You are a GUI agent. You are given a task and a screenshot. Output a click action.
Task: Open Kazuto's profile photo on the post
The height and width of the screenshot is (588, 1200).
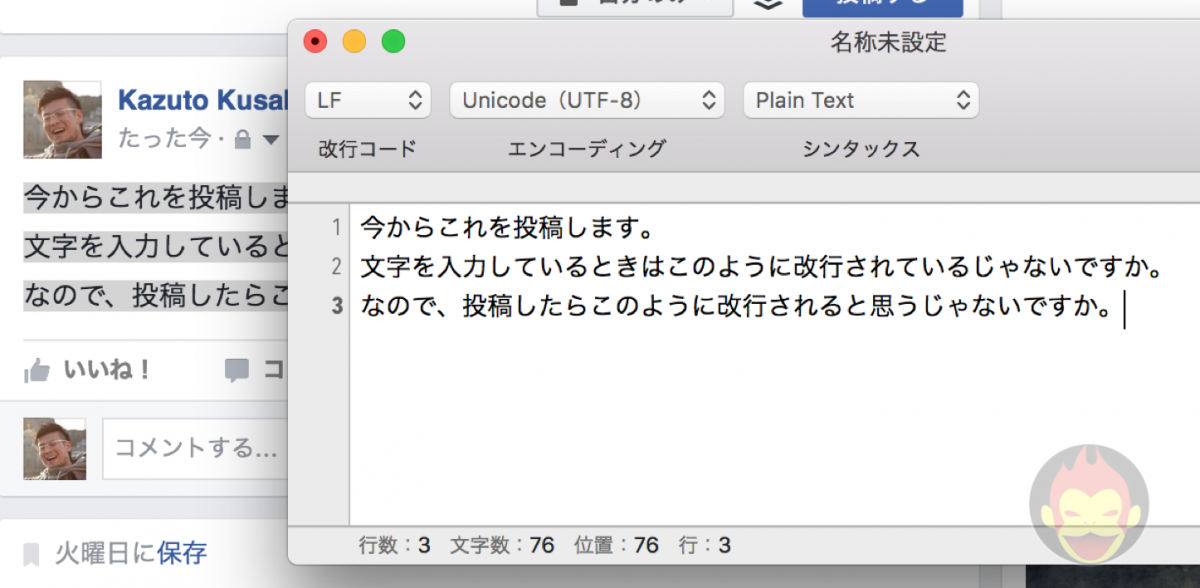(62, 120)
